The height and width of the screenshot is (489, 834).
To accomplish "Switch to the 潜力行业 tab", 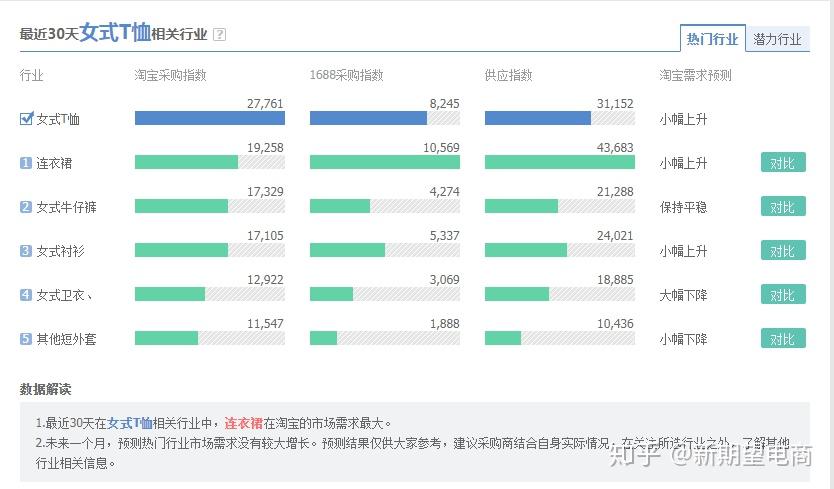I will point(777,39).
